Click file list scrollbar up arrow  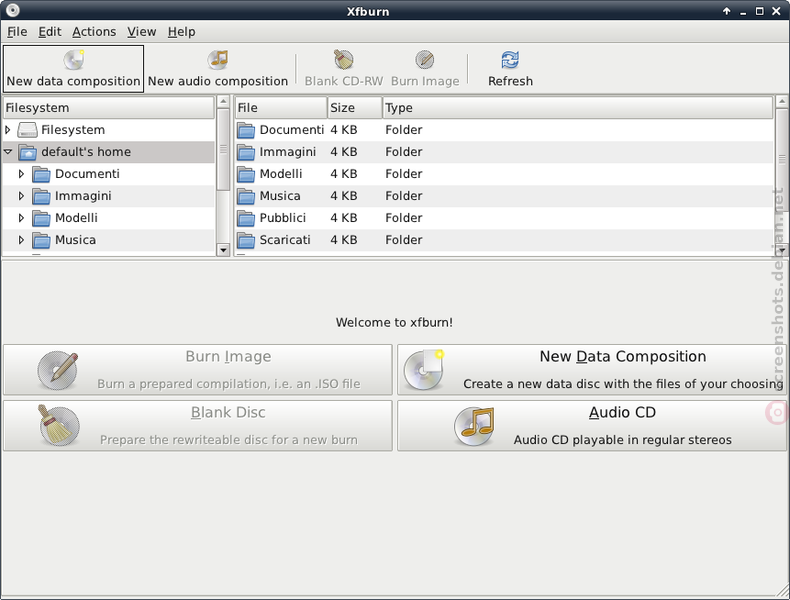[782, 102]
